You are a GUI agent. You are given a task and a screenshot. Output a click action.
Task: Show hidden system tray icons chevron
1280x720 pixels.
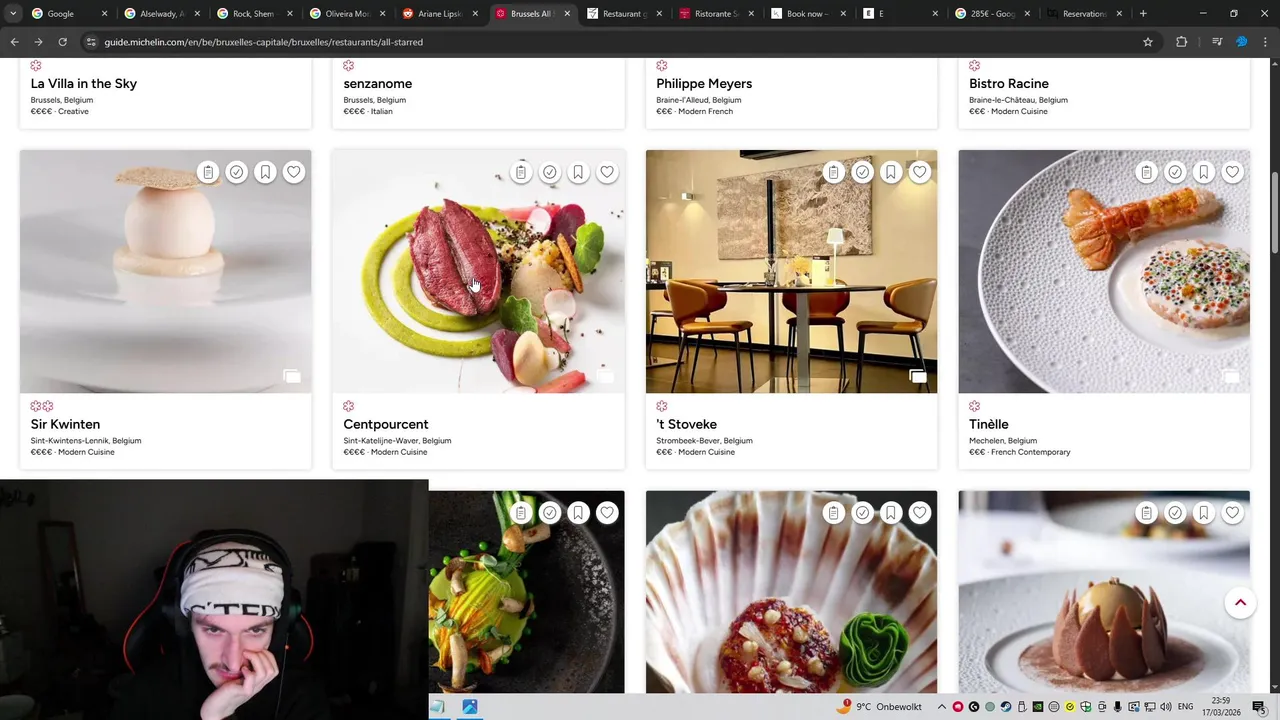click(x=941, y=707)
